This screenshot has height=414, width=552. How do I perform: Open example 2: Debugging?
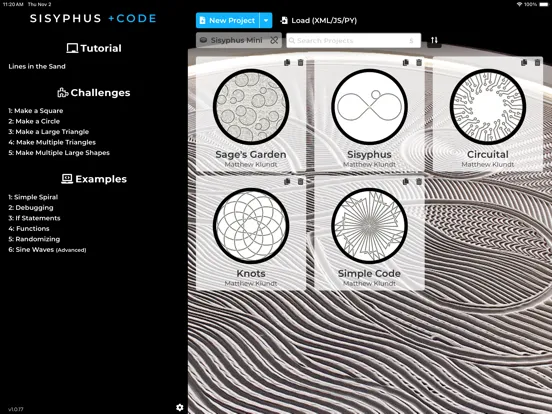coord(31,208)
